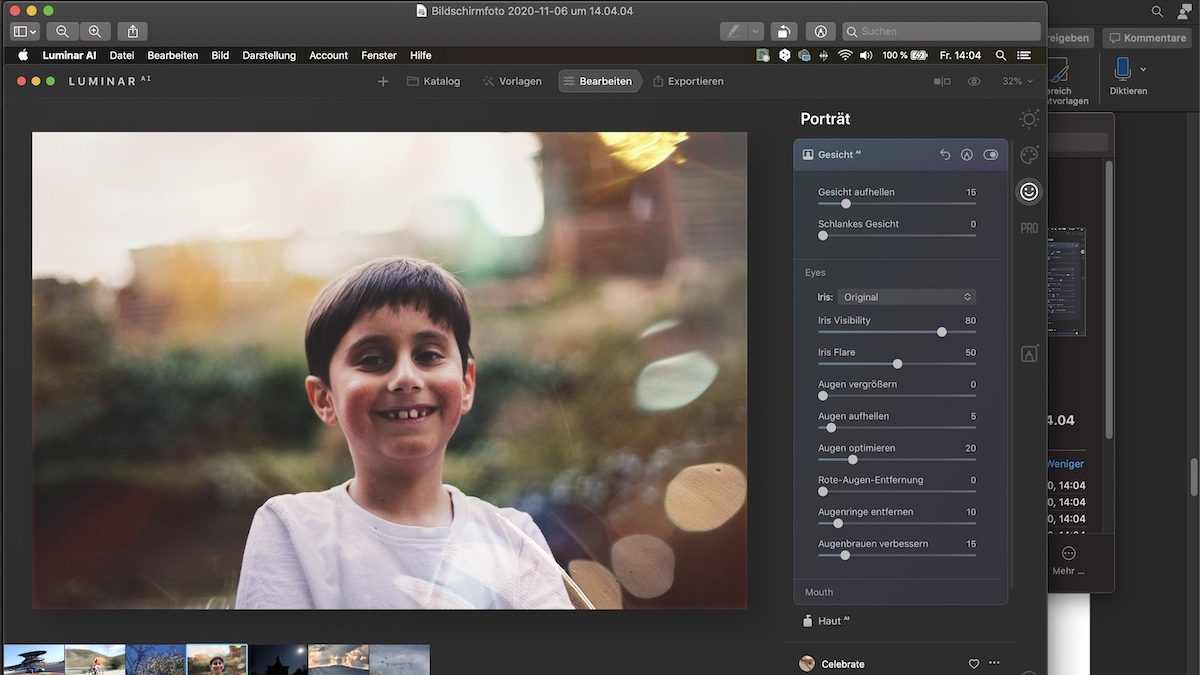The height and width of the screenshot is (675, 1200).
Task: Open the Iris Original dropdown
Action: (x=906, y=297)
